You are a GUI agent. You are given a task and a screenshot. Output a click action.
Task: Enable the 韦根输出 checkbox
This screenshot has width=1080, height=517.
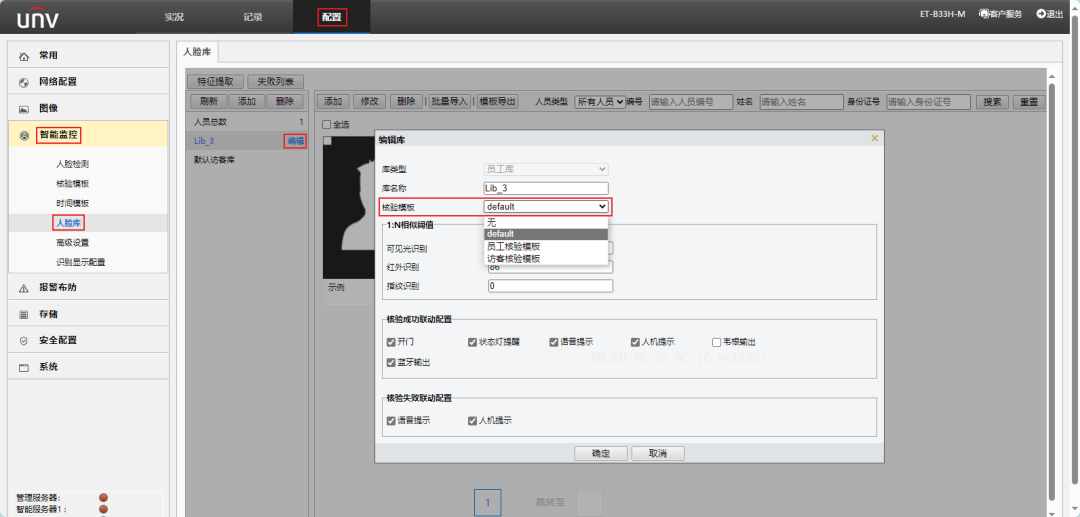tap(716, 341)
